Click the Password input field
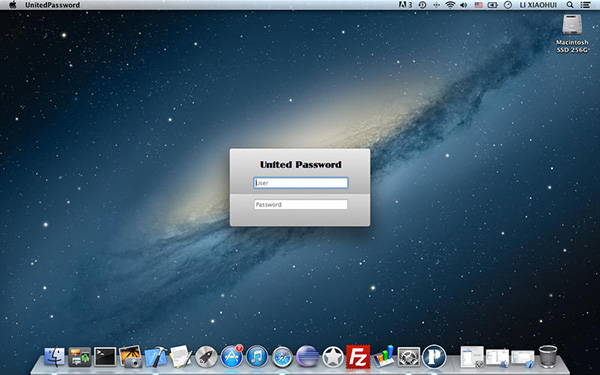The width and height of the screenshot is (600, 375). coord(300,204)
